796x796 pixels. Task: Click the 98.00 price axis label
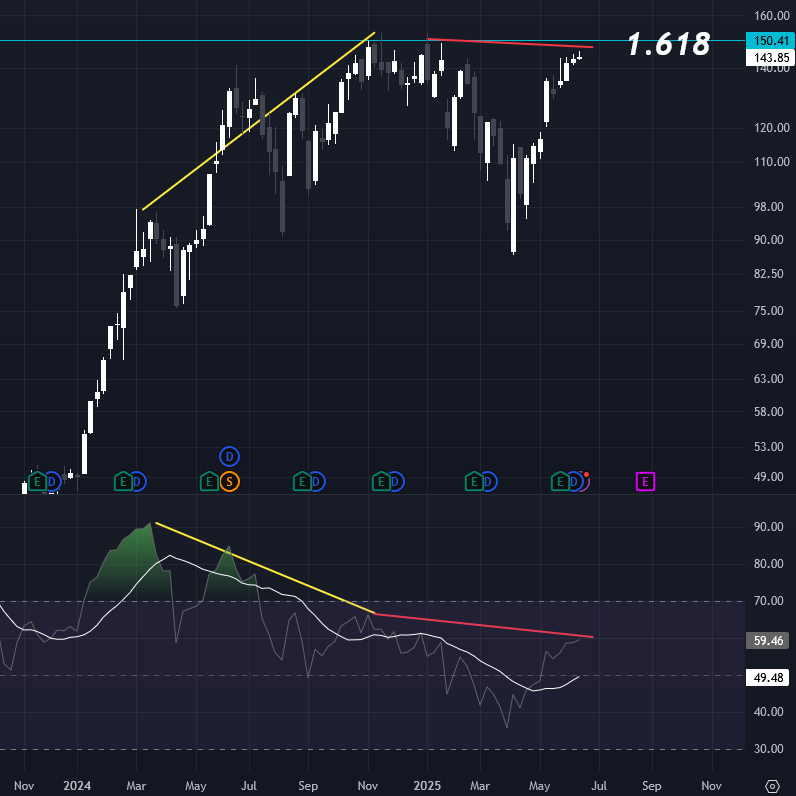769,207
